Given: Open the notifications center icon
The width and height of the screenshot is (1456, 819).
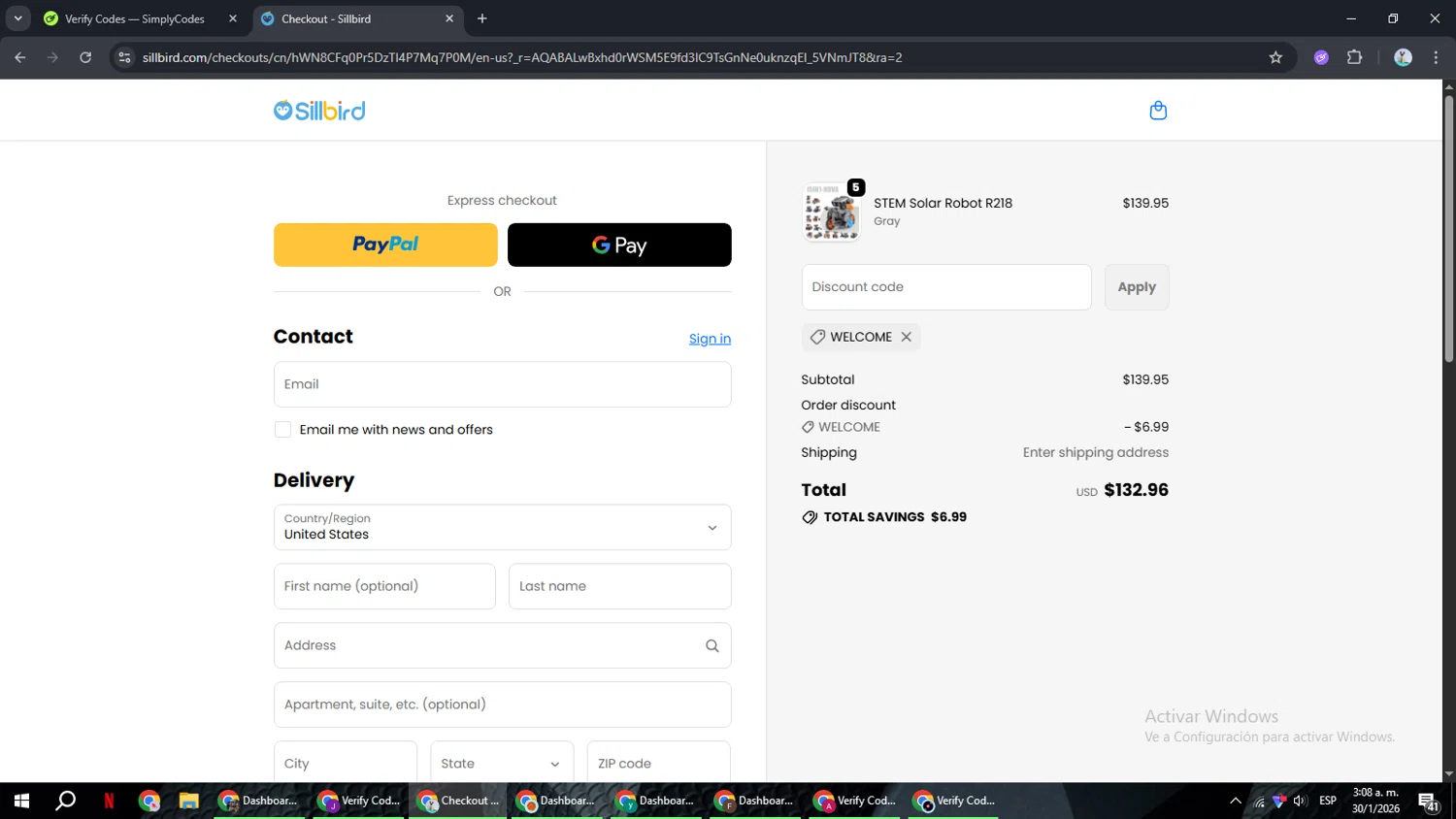Looking at the screenshot, I should click(1429, 802).
